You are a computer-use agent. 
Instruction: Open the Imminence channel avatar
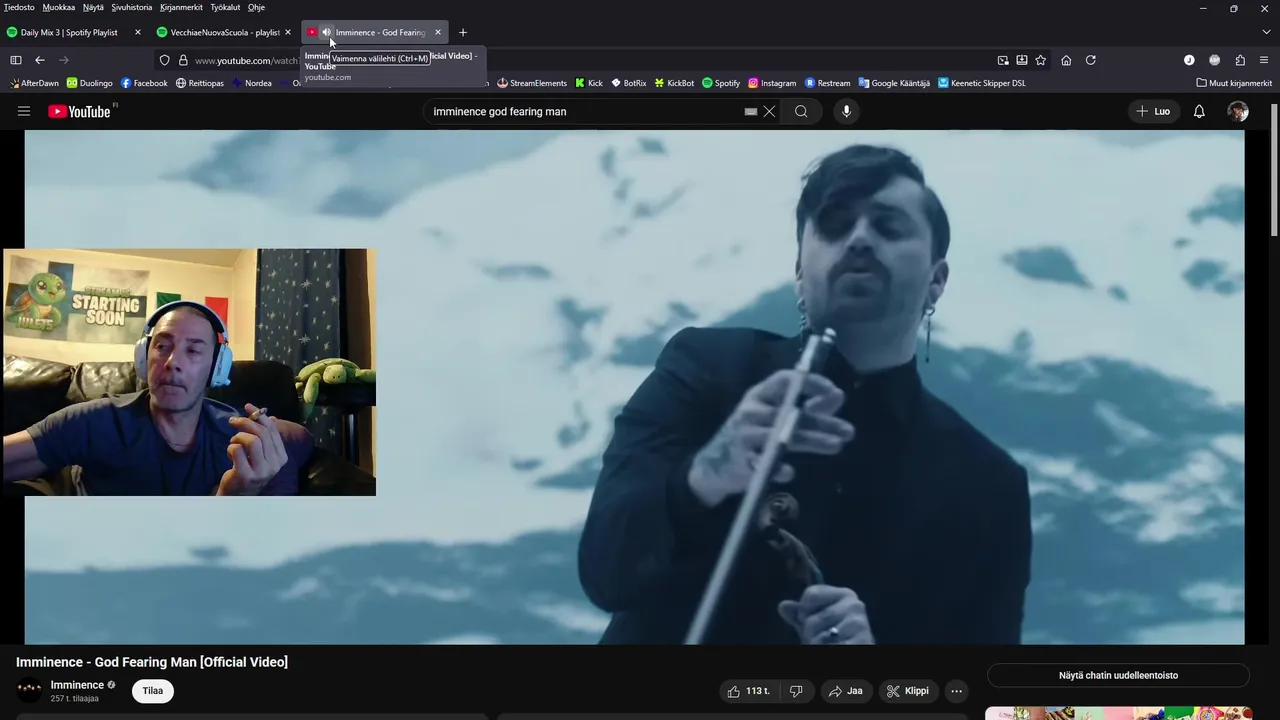(x=30, y=690)
